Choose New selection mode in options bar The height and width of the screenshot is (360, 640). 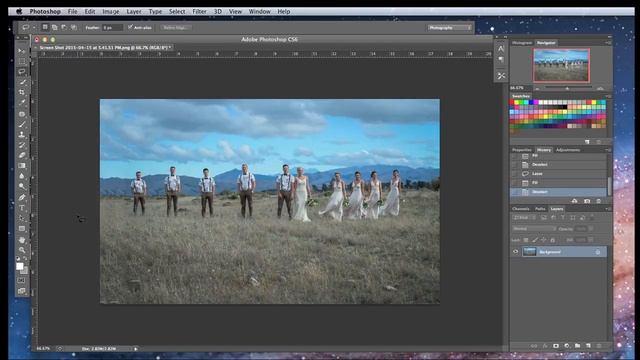pyautogui.click(x=45, y=27)
